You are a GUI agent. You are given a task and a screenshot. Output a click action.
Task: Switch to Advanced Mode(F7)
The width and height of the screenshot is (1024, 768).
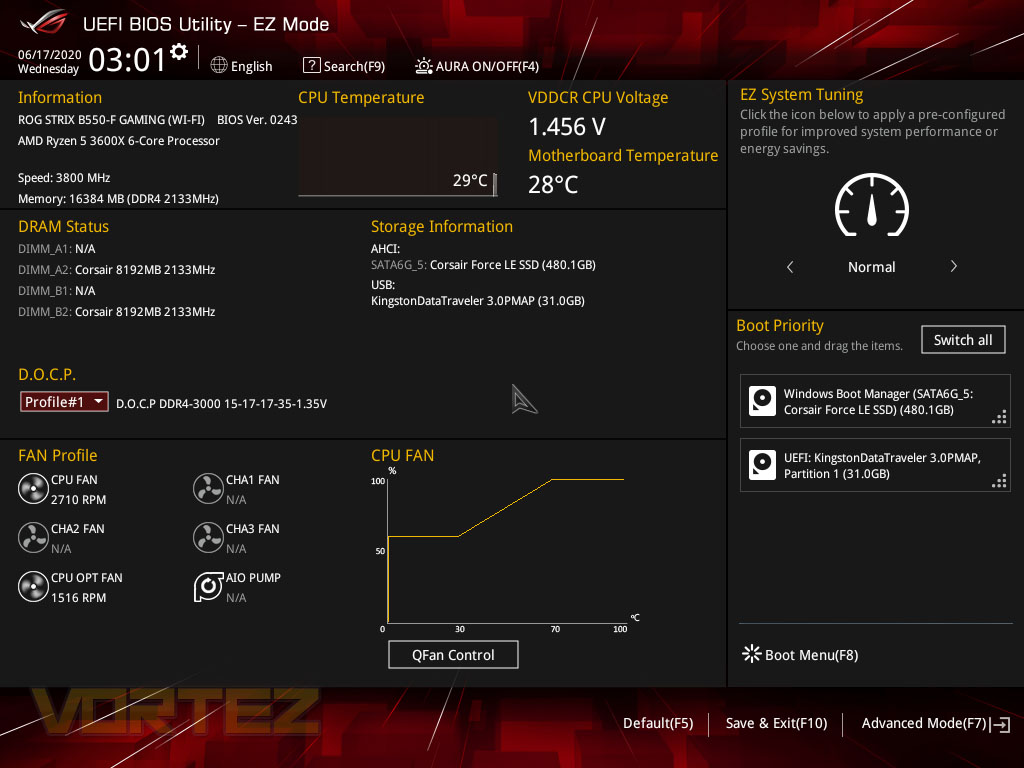[923, 723]
